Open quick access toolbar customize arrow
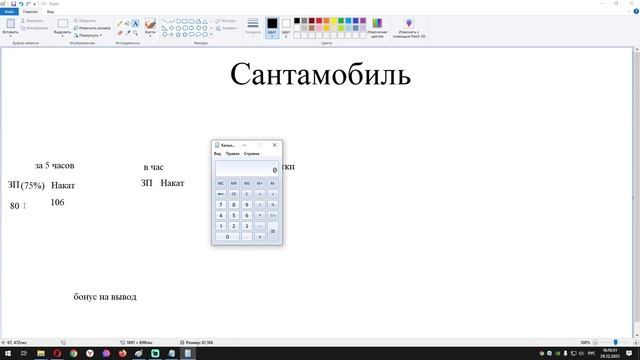This screenshot has width=640, height=360. click(x=34, y=4)
